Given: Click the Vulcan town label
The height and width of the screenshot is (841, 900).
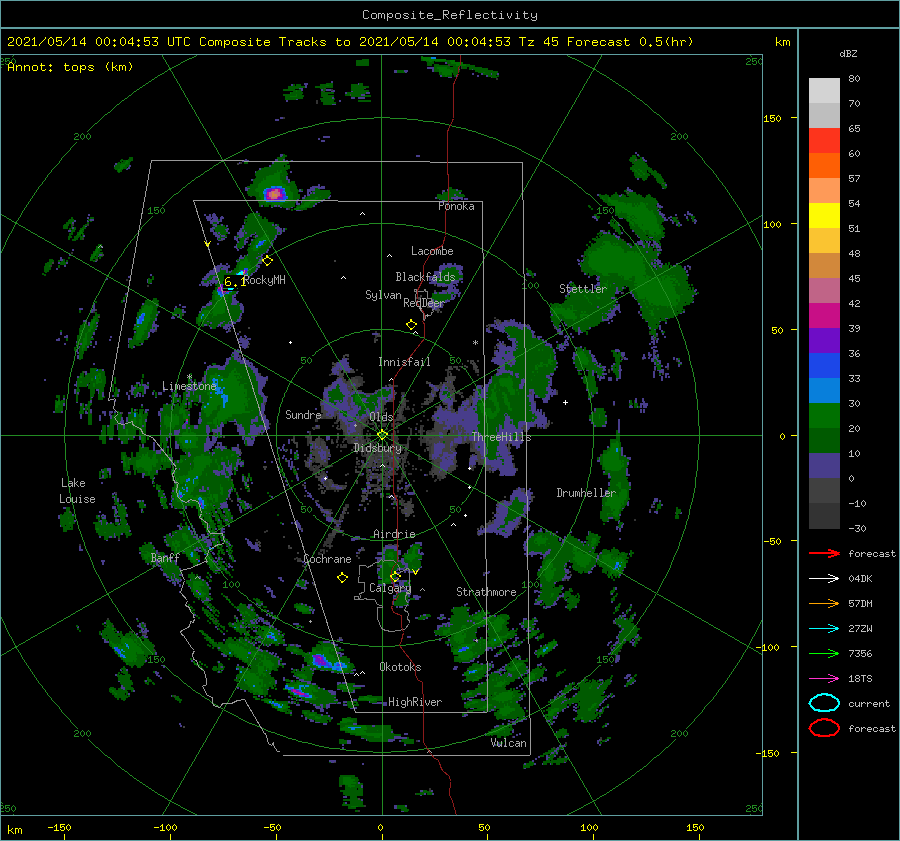Looking at the screenshot, I should 509,743.
